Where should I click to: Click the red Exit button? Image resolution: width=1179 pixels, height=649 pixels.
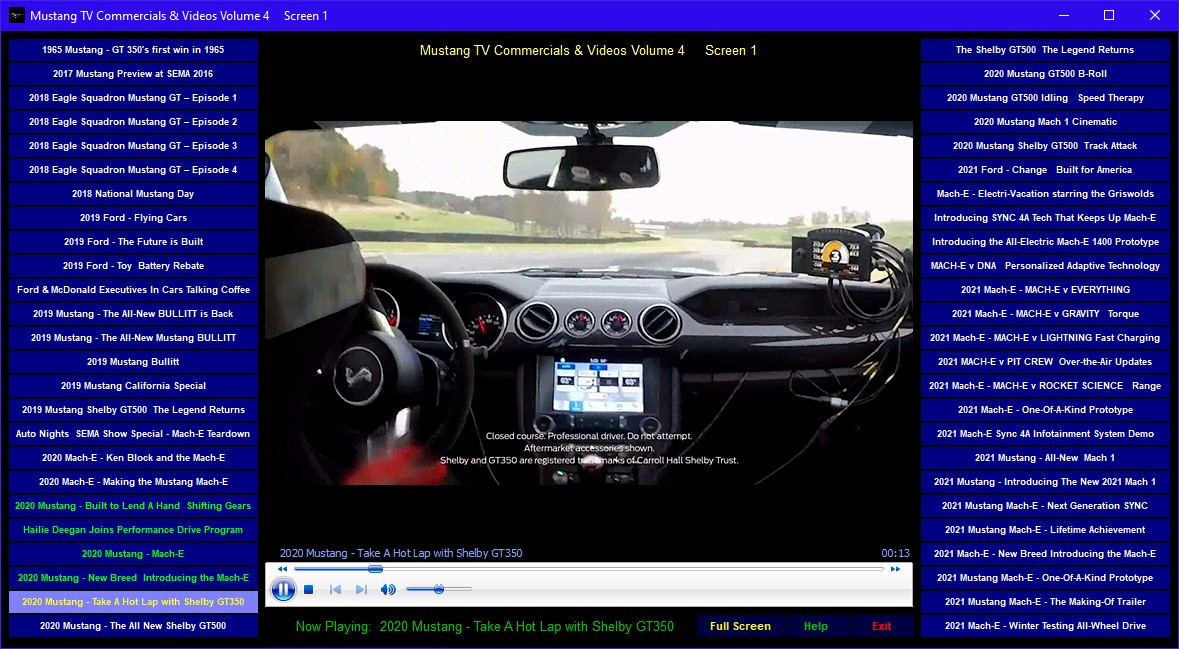pyautogui.click(x=881, y=626)
